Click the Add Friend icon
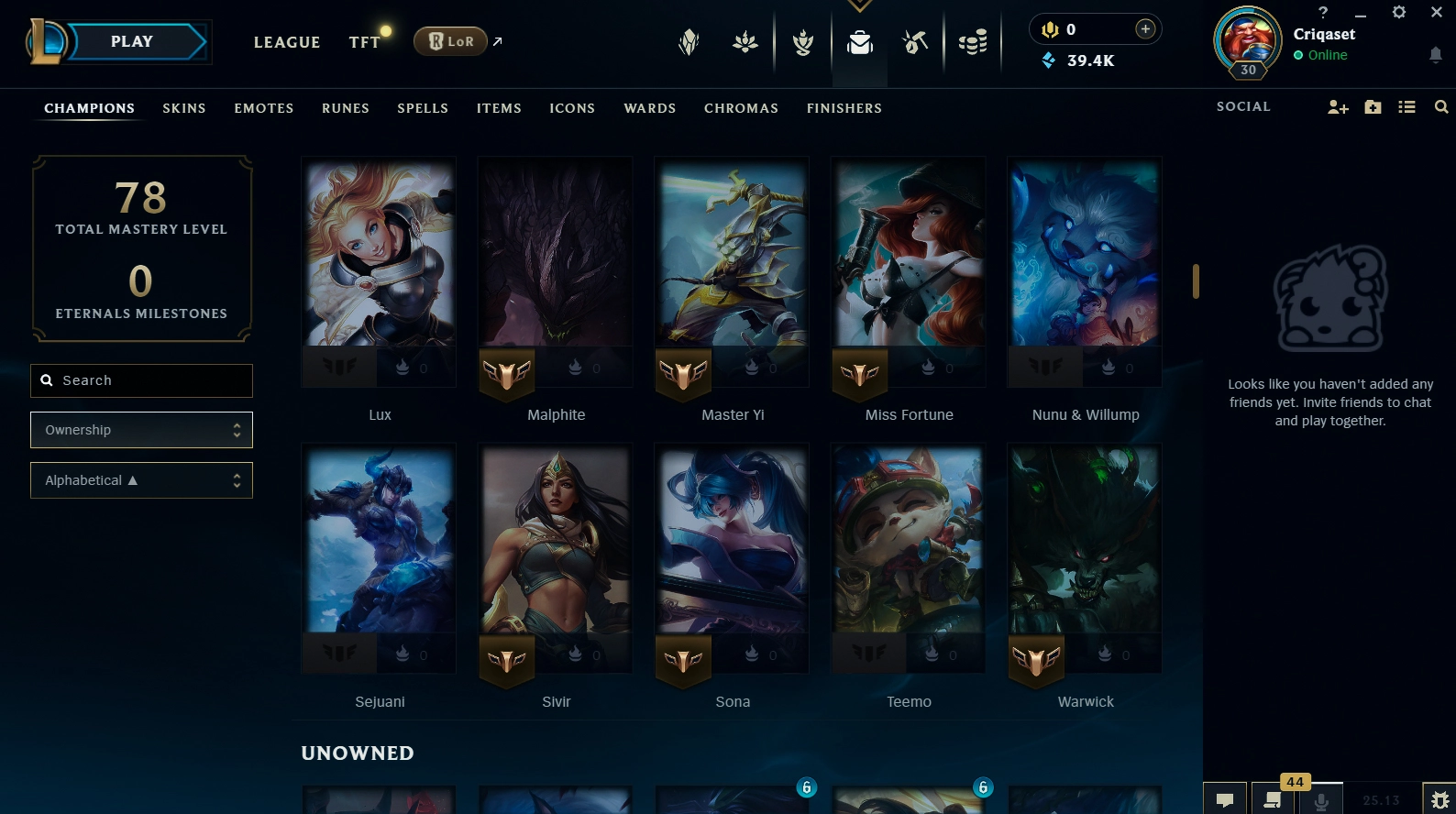 point(1338,107)
